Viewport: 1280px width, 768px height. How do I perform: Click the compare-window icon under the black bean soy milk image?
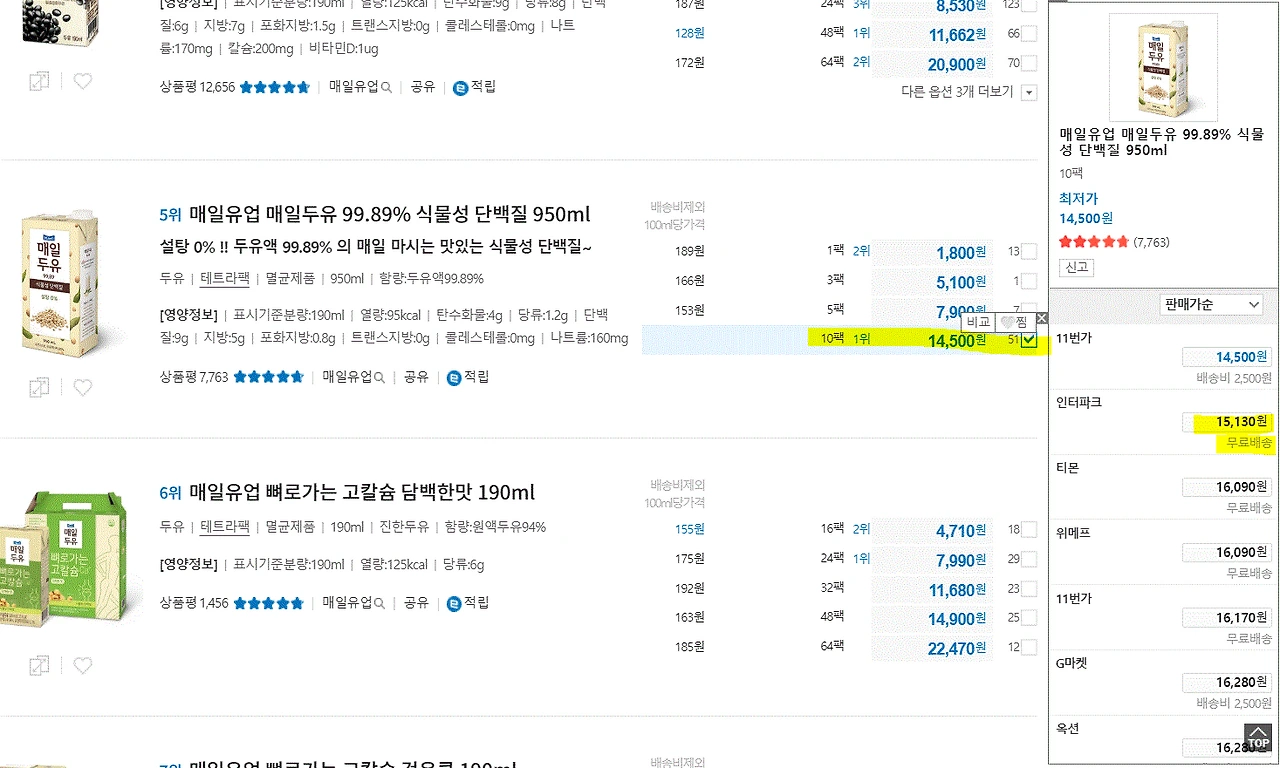point(39,81)
